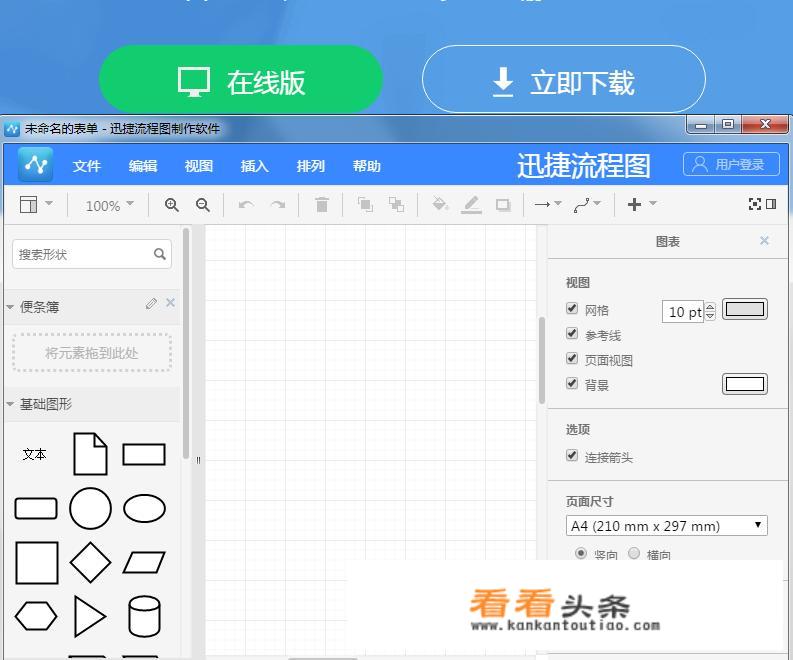Select the parallelogram shape
This screenshot has height=660, width=793.
click(x=144, y=562)
